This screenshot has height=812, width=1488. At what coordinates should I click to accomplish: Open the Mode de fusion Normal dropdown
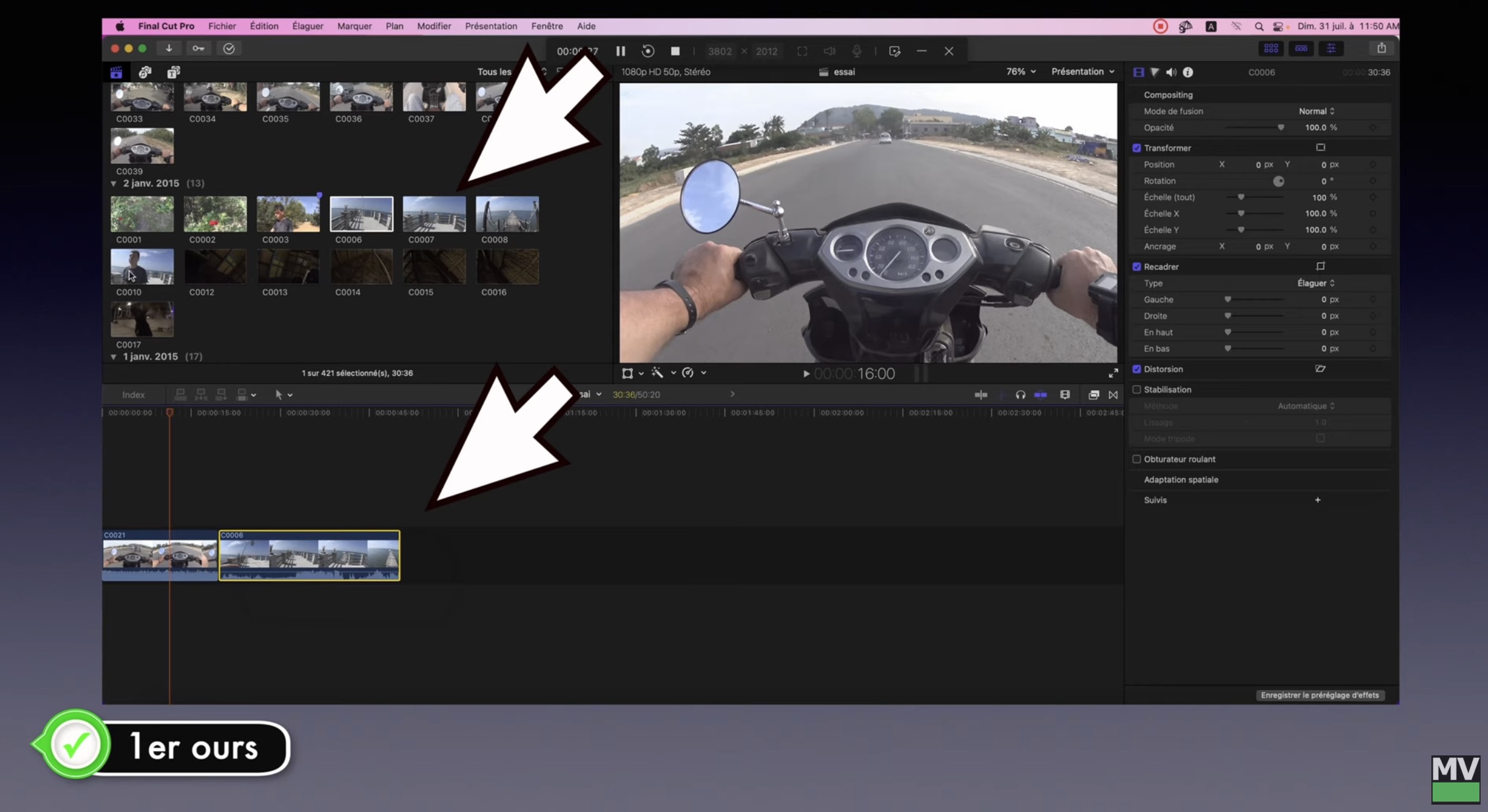pos(1316,111)
